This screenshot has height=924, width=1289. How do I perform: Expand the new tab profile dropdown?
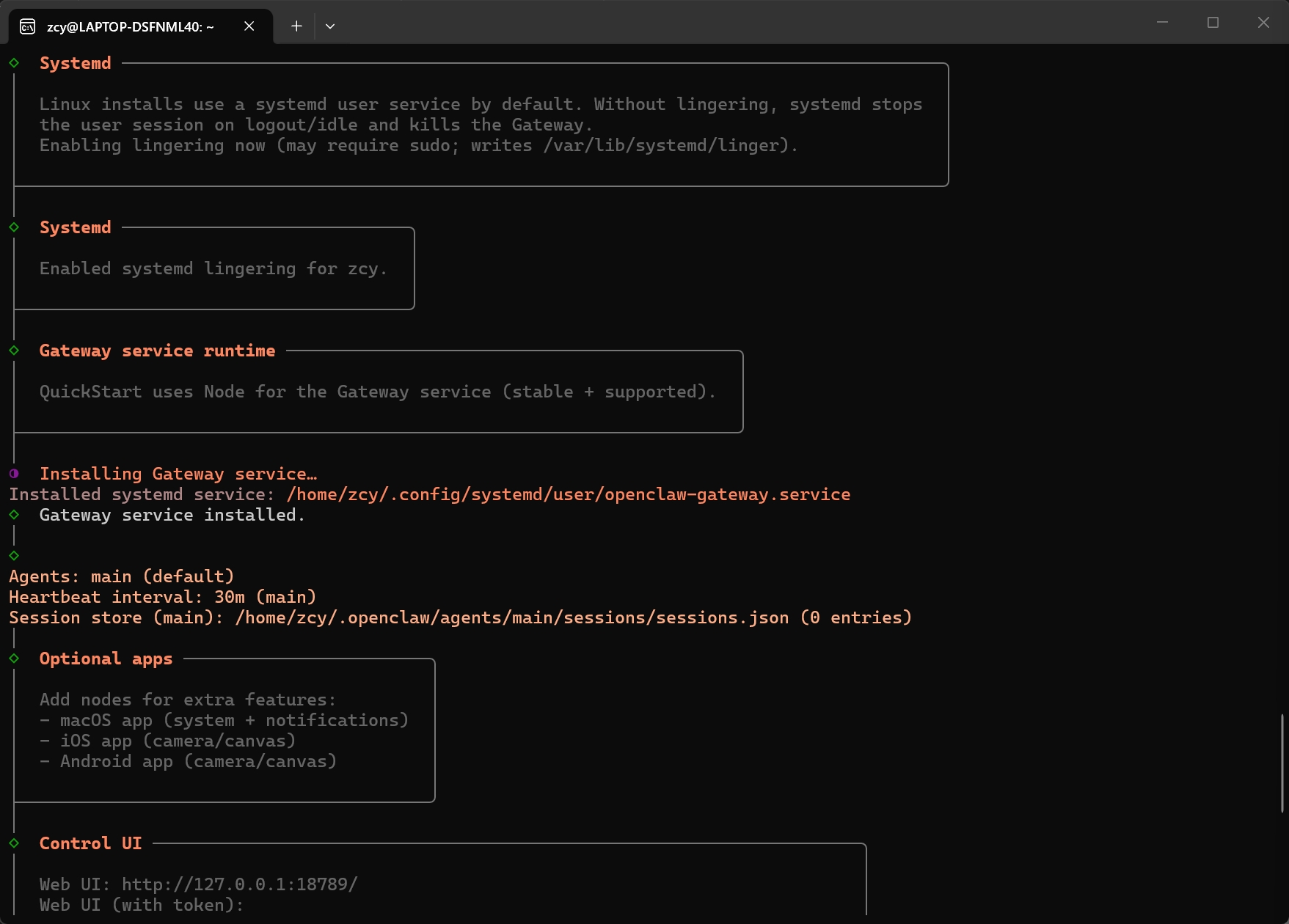(330, 26)
